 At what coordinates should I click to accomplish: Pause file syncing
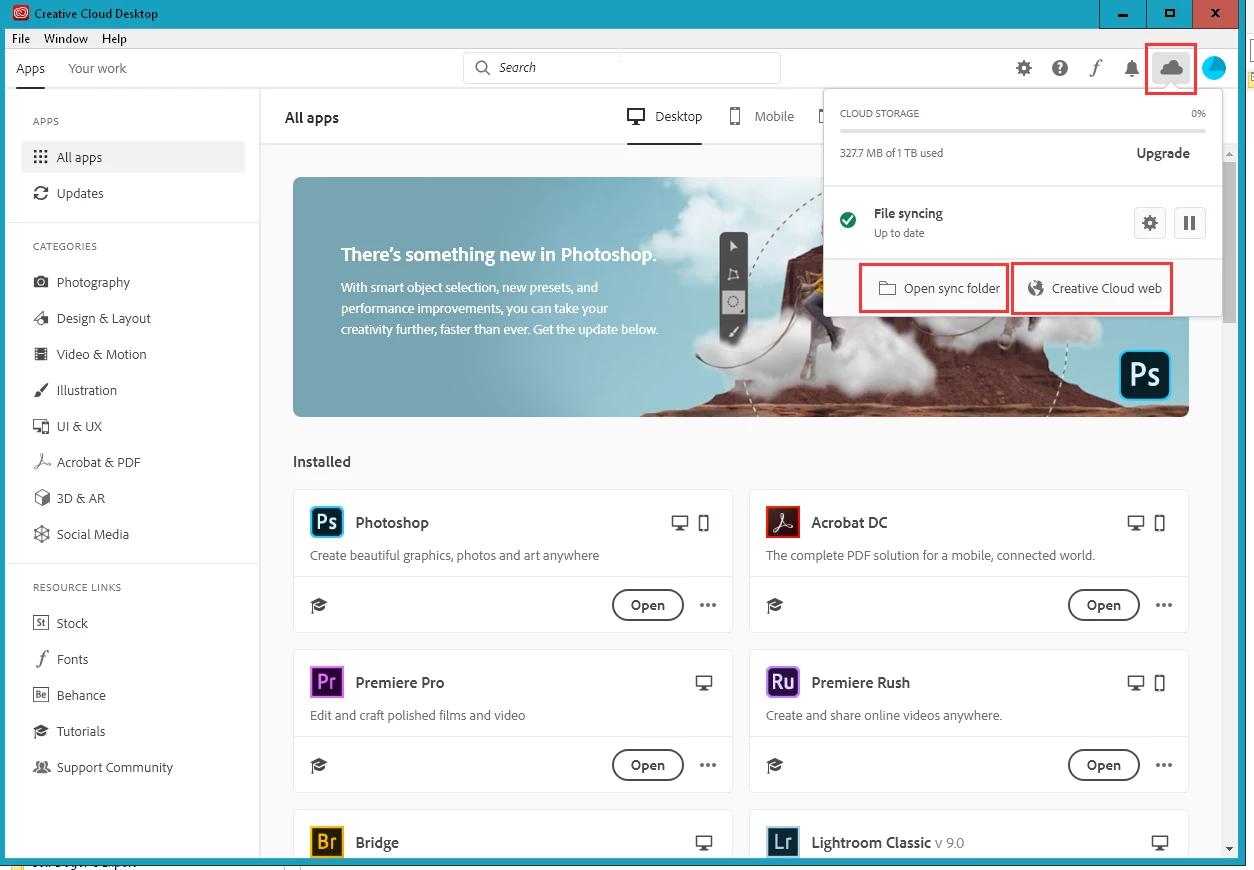tap(1190, 223)
